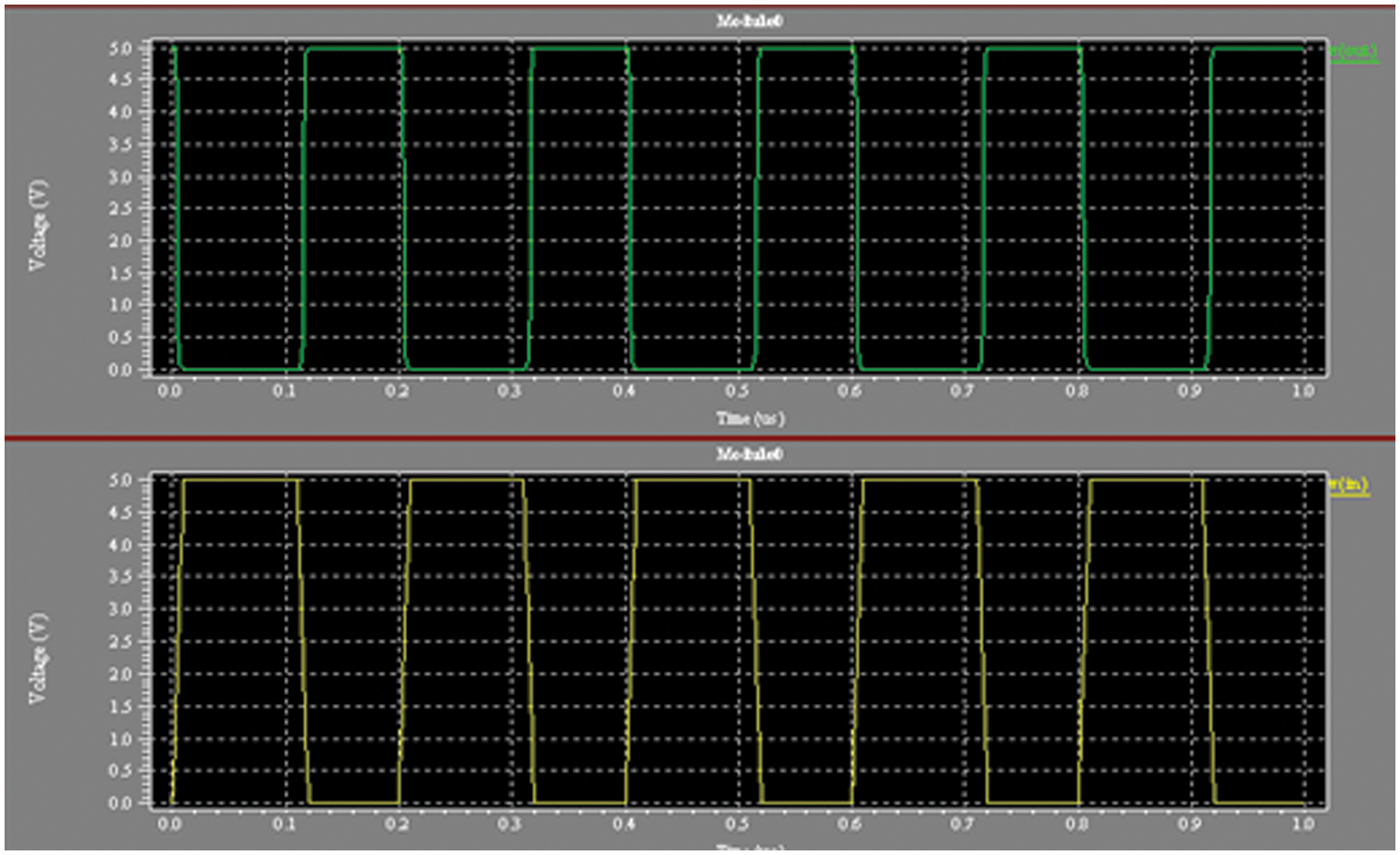Click the green v(out) legend label

(x=1354, y=52)
